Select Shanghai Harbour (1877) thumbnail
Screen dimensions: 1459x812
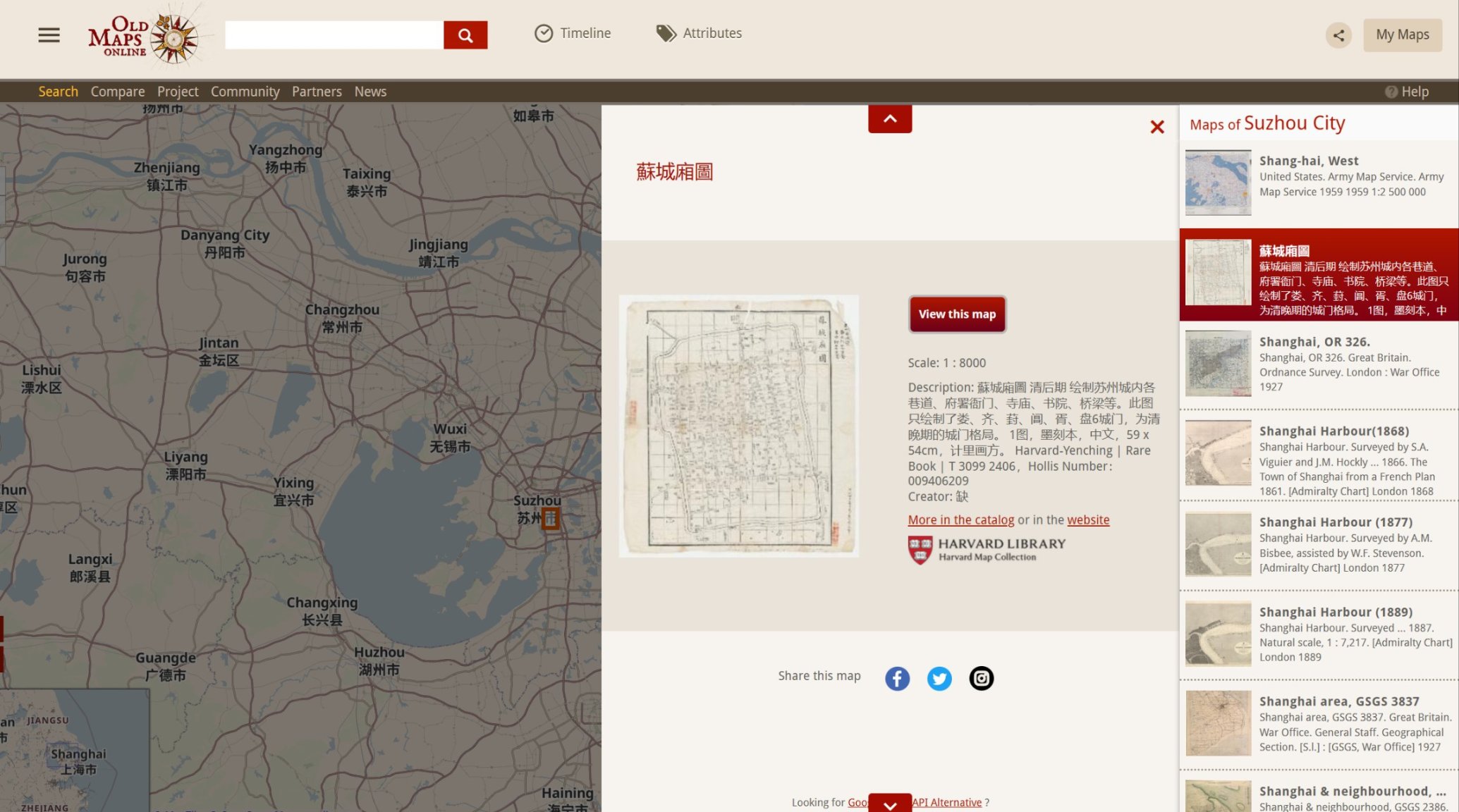[1218, 544]
